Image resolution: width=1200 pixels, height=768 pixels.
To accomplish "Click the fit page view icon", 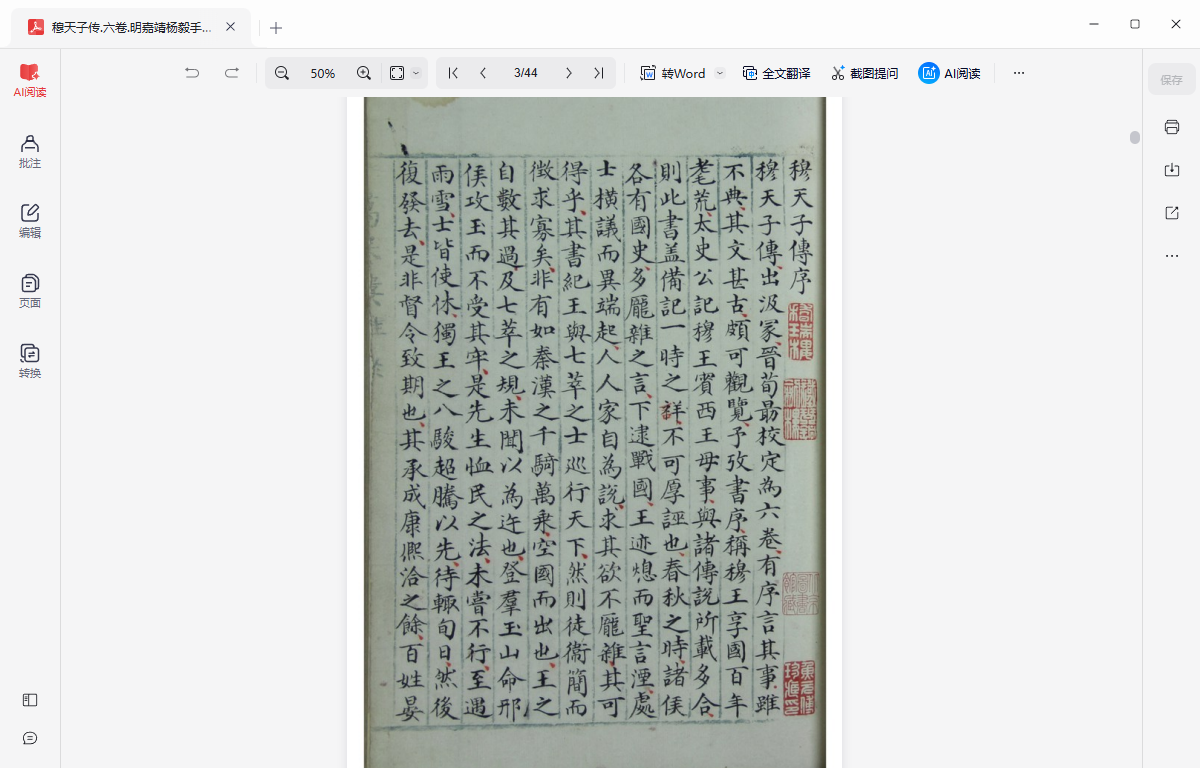I will 397,73.
